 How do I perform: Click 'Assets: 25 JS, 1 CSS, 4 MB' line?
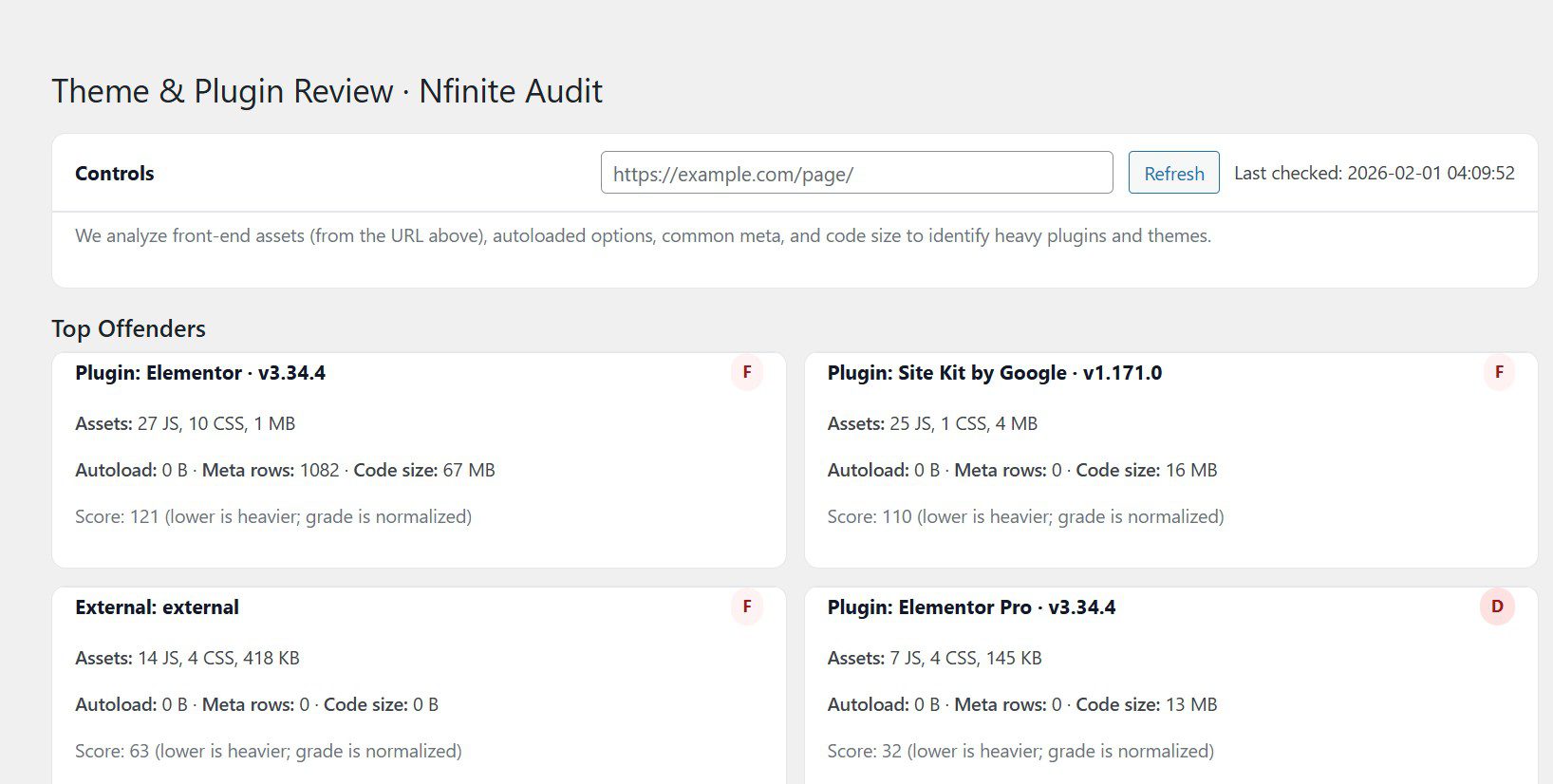[932, 423]
